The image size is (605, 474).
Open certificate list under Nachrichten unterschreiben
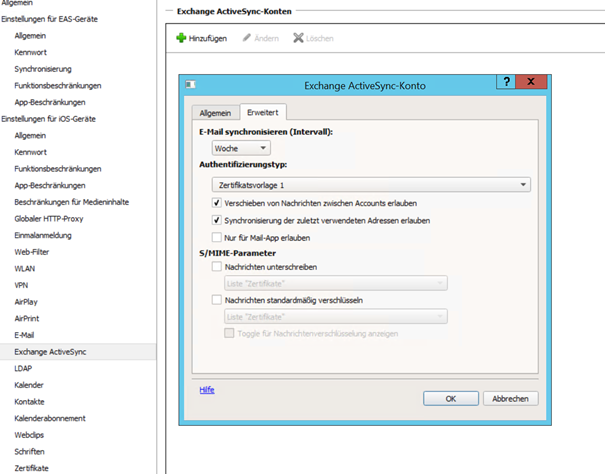(x=336, y=283)
